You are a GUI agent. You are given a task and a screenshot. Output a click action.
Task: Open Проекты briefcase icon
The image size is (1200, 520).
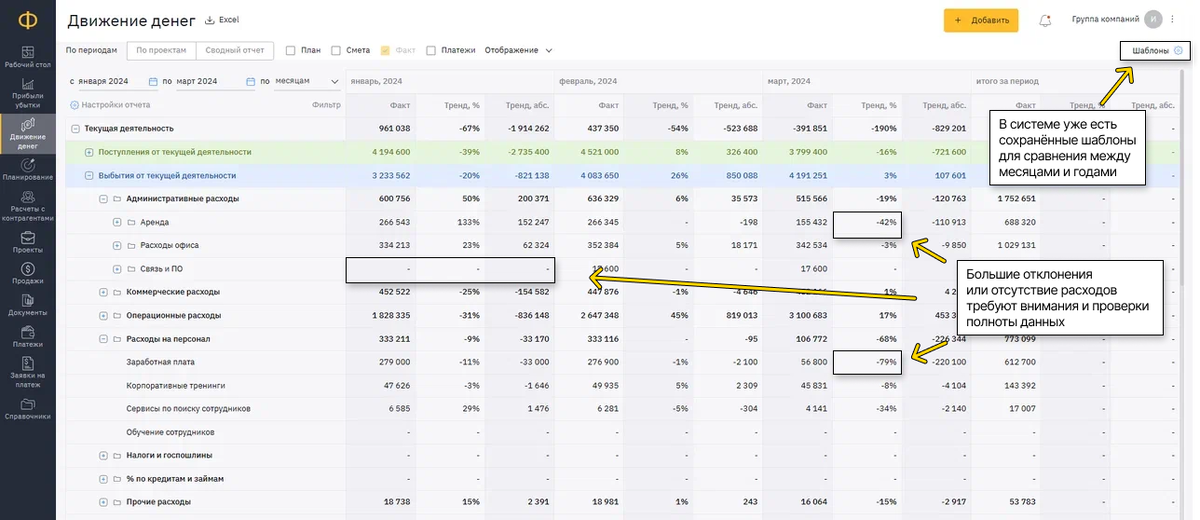pyautogui.click(x=27, y=238)
